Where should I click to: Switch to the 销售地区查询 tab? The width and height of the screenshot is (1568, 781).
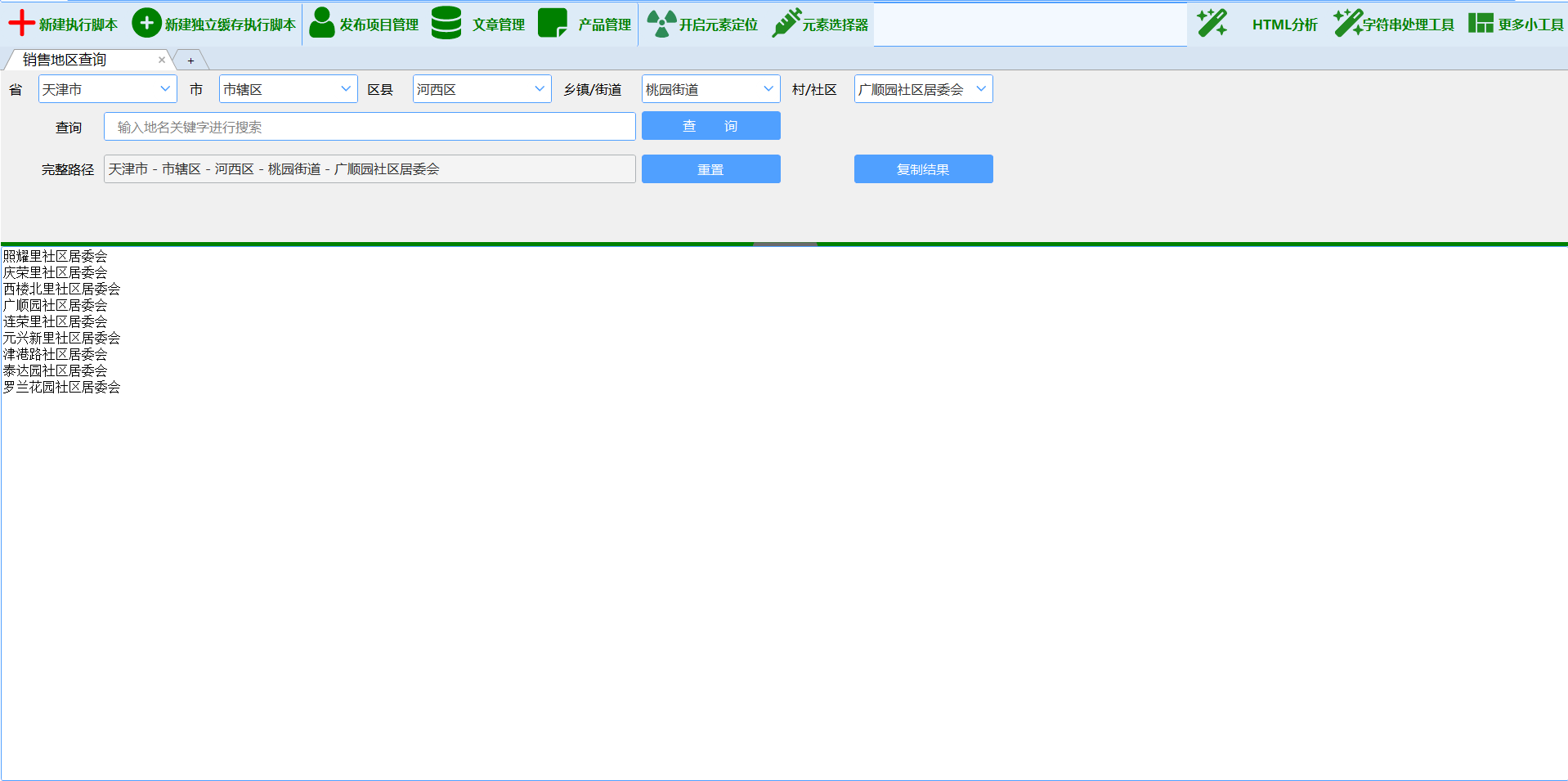click(65, 60)
